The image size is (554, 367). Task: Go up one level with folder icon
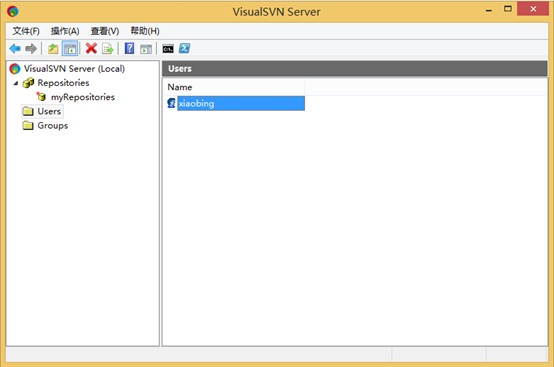coord(53,48)
